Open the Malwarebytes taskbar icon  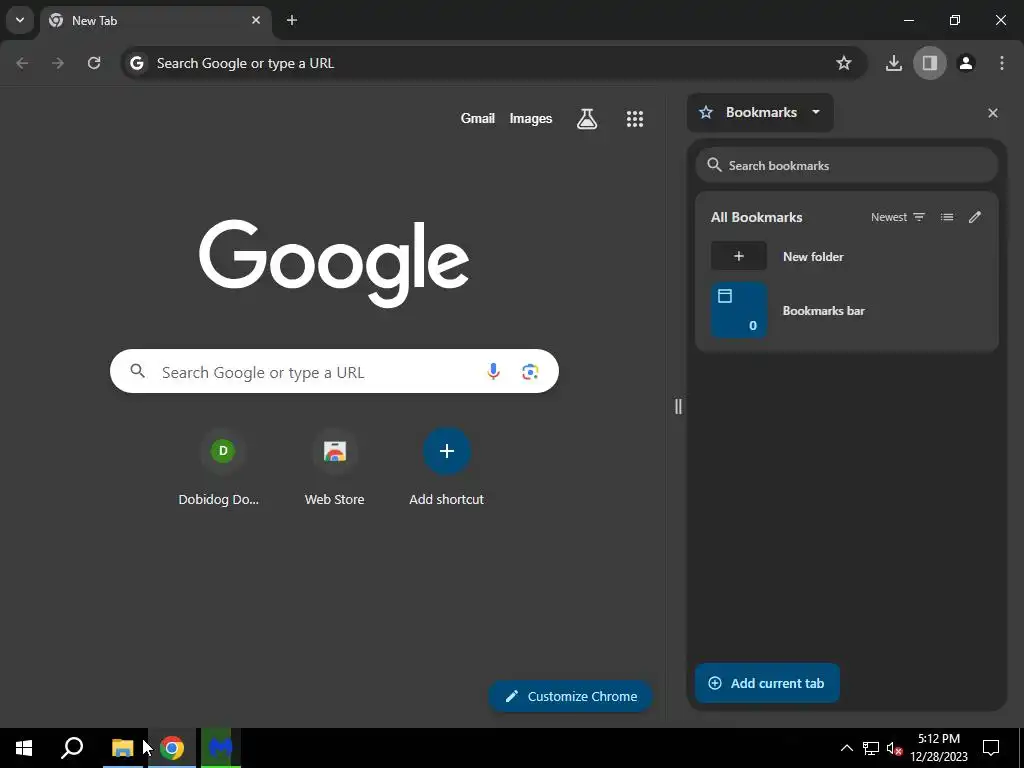[x=221, y=748]
